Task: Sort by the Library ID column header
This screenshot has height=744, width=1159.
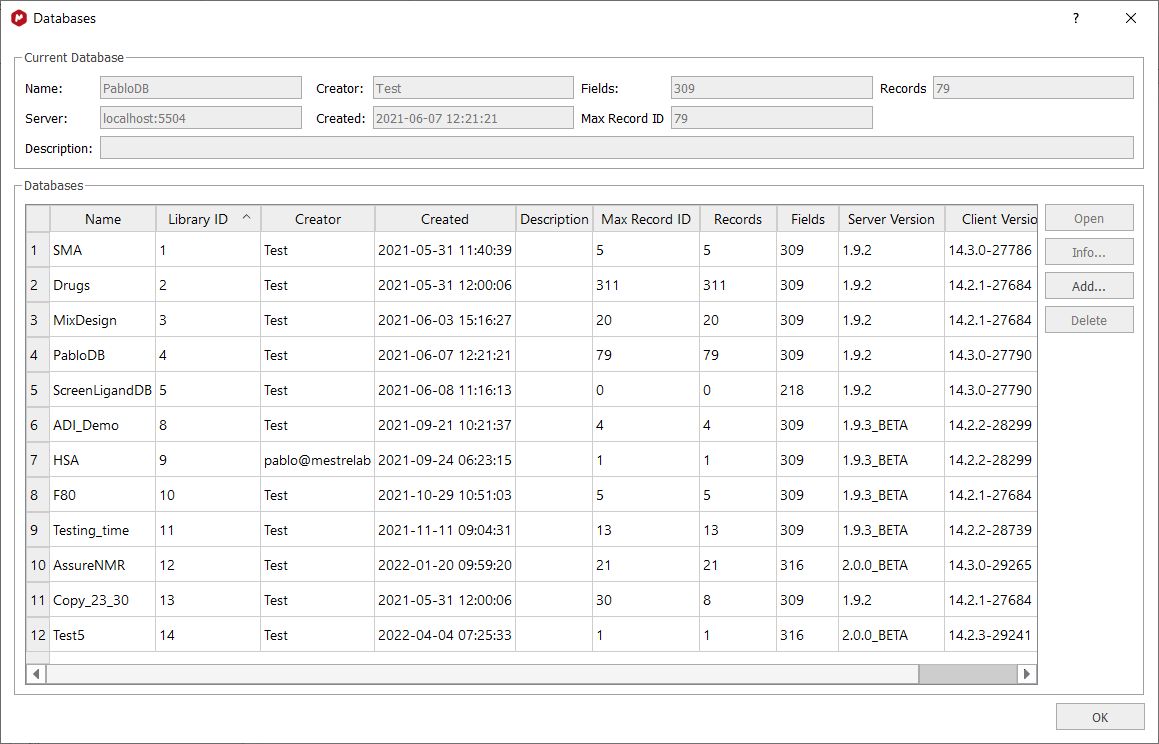Action: coord(208,219)
